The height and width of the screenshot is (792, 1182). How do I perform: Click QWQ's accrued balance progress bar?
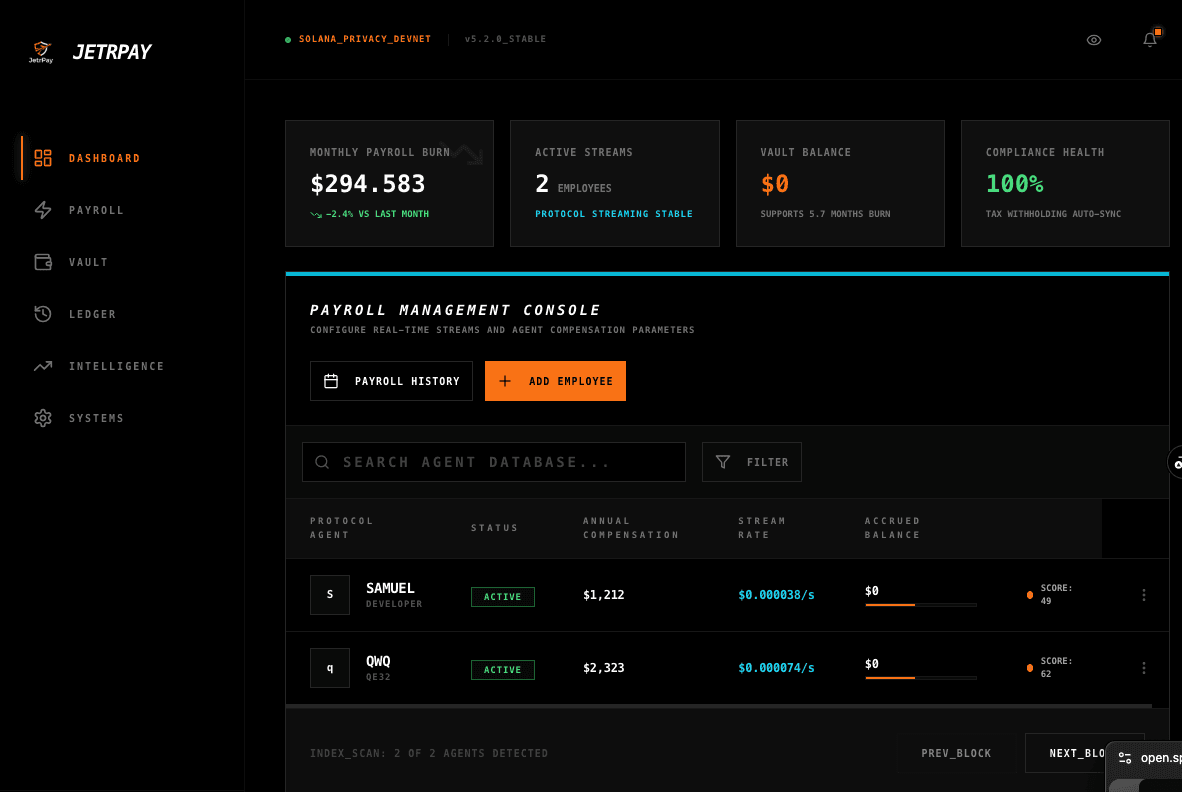920,677
